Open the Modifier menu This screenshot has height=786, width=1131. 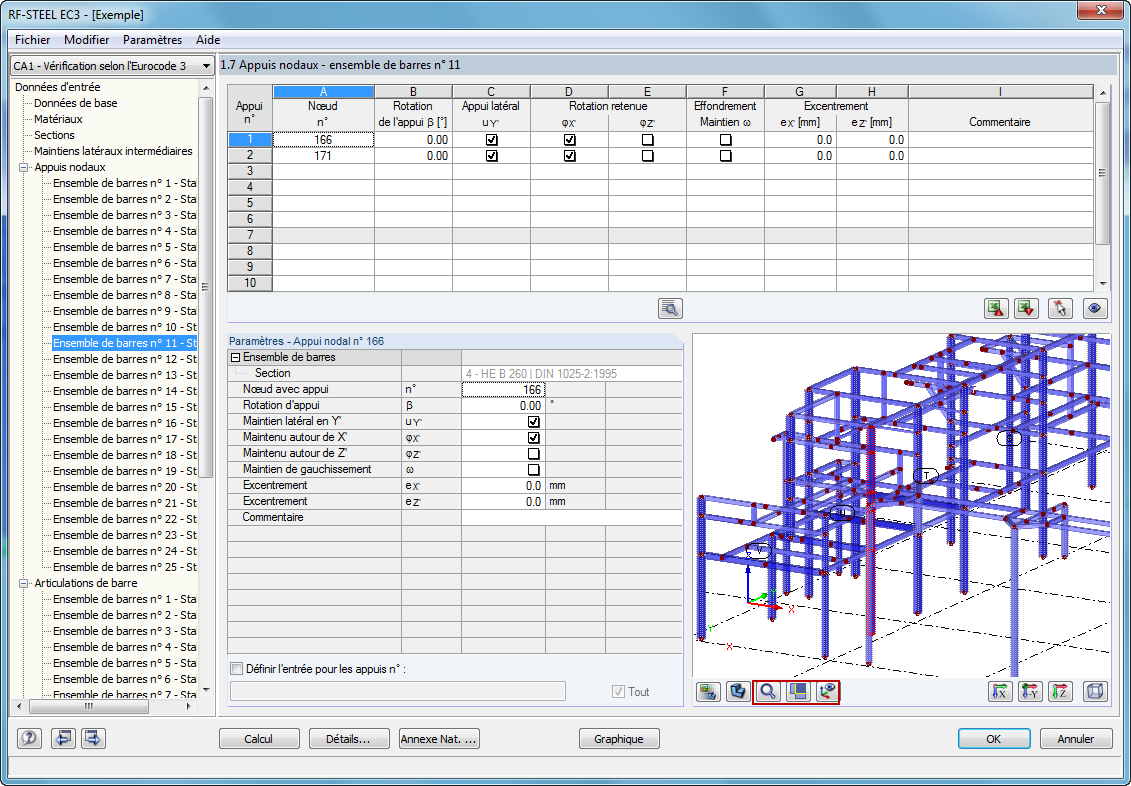tap(87, 40)
